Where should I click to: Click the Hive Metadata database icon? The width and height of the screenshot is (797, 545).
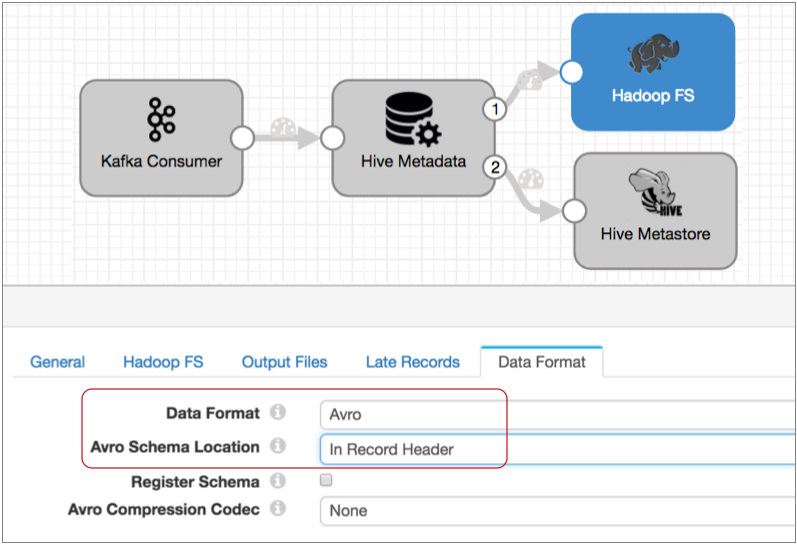click(413, 123)
